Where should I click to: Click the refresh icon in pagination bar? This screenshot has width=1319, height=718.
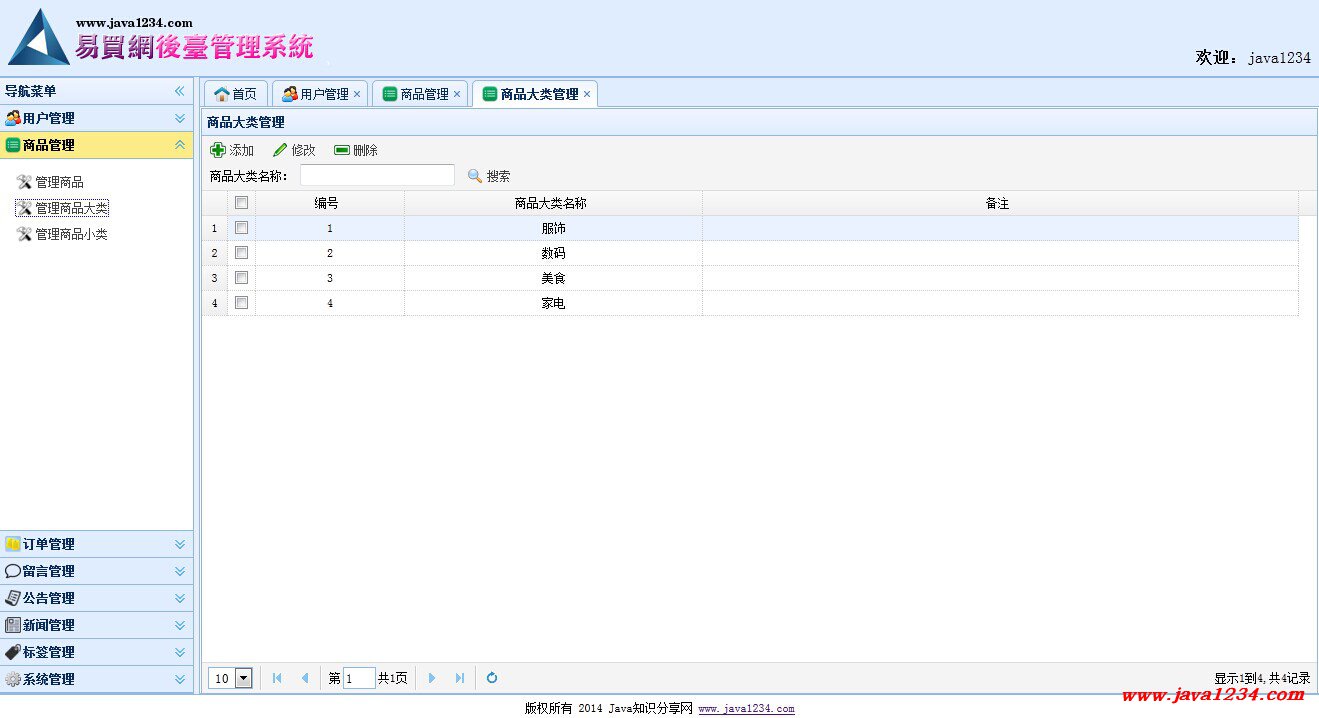click(x=492, y=678)
